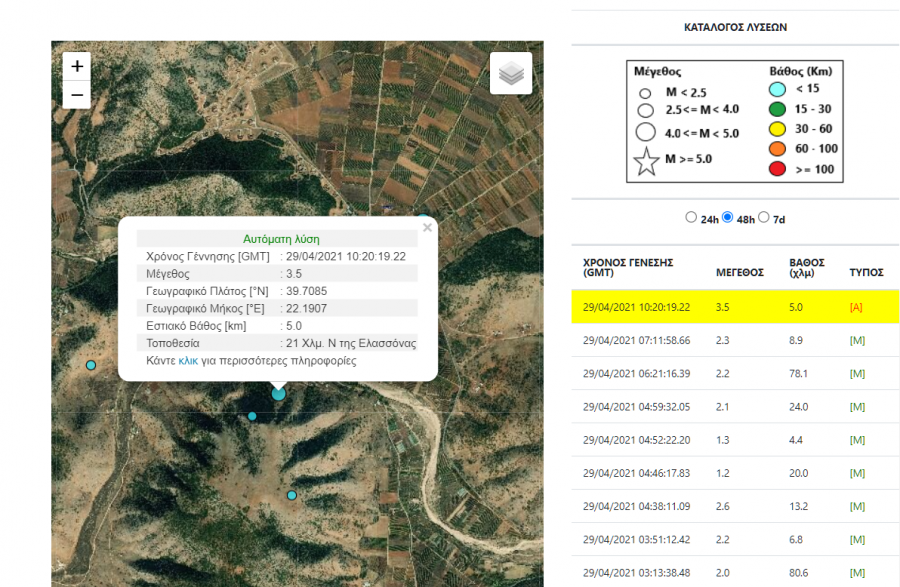Select the 7d time range radio button
The height and width of the screenshot is (587, 900).
click(x=764, y=217)
